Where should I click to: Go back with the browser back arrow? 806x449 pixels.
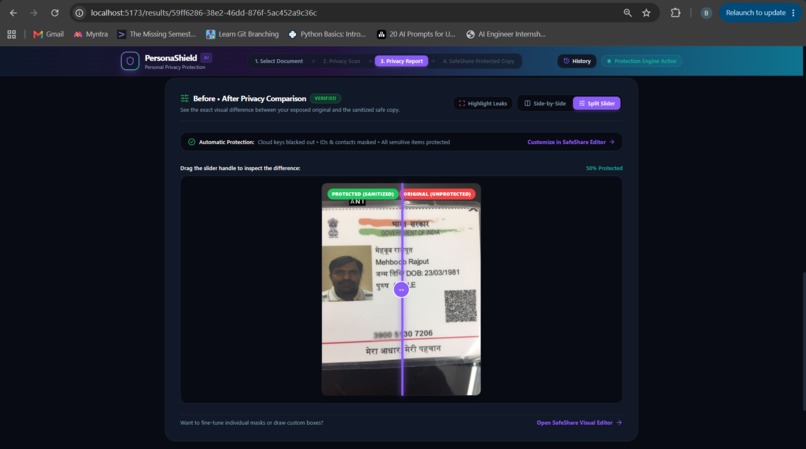tap(13, 13)
